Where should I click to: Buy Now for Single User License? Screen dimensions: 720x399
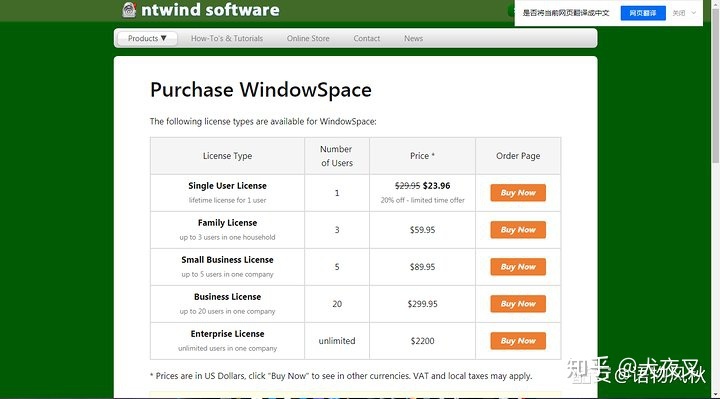pos(518,193)
